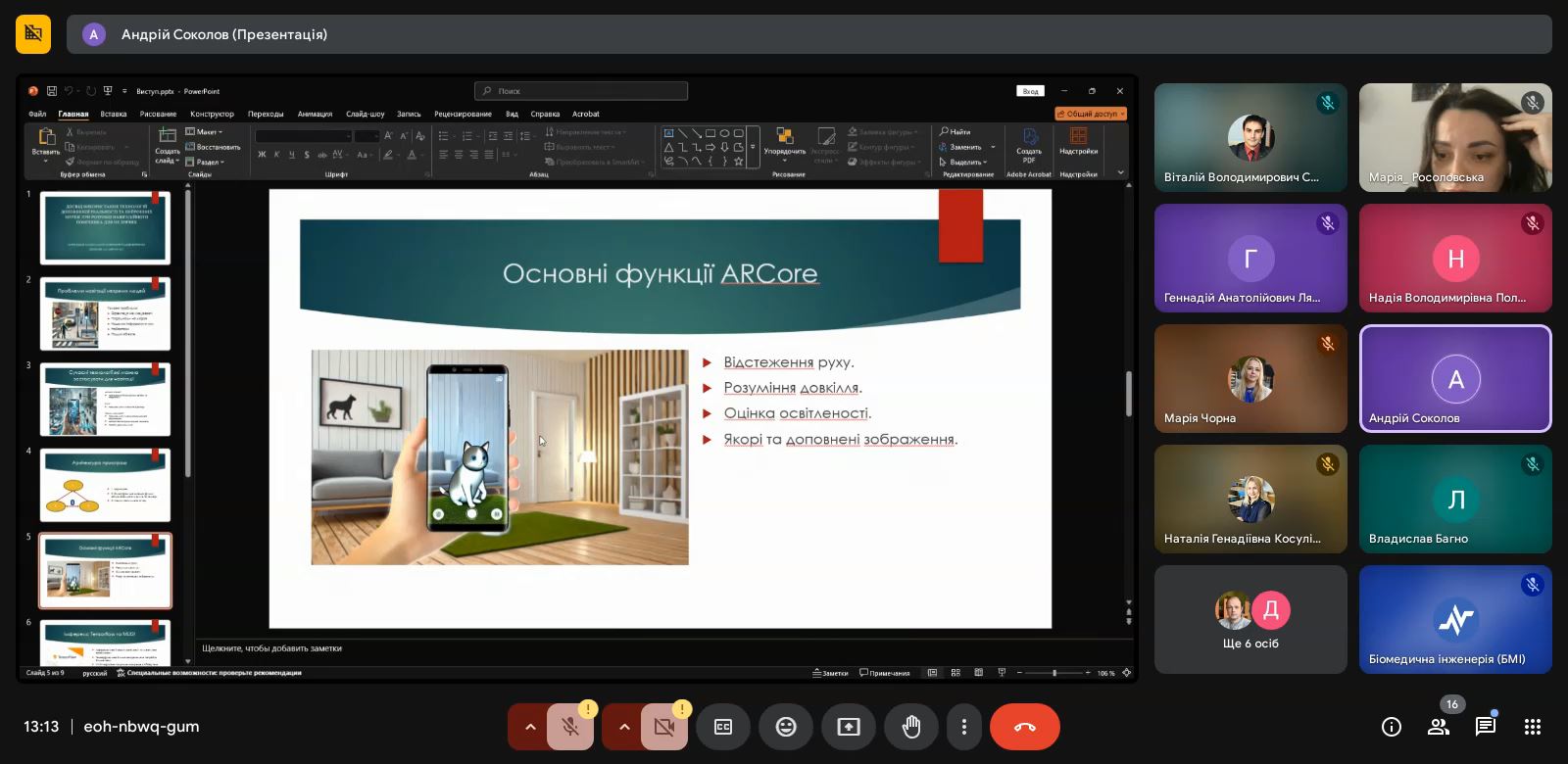The image size is (1568, 764).
Task: Select Віталій Володимирович participant tile
Action: tap(1250, 137)
